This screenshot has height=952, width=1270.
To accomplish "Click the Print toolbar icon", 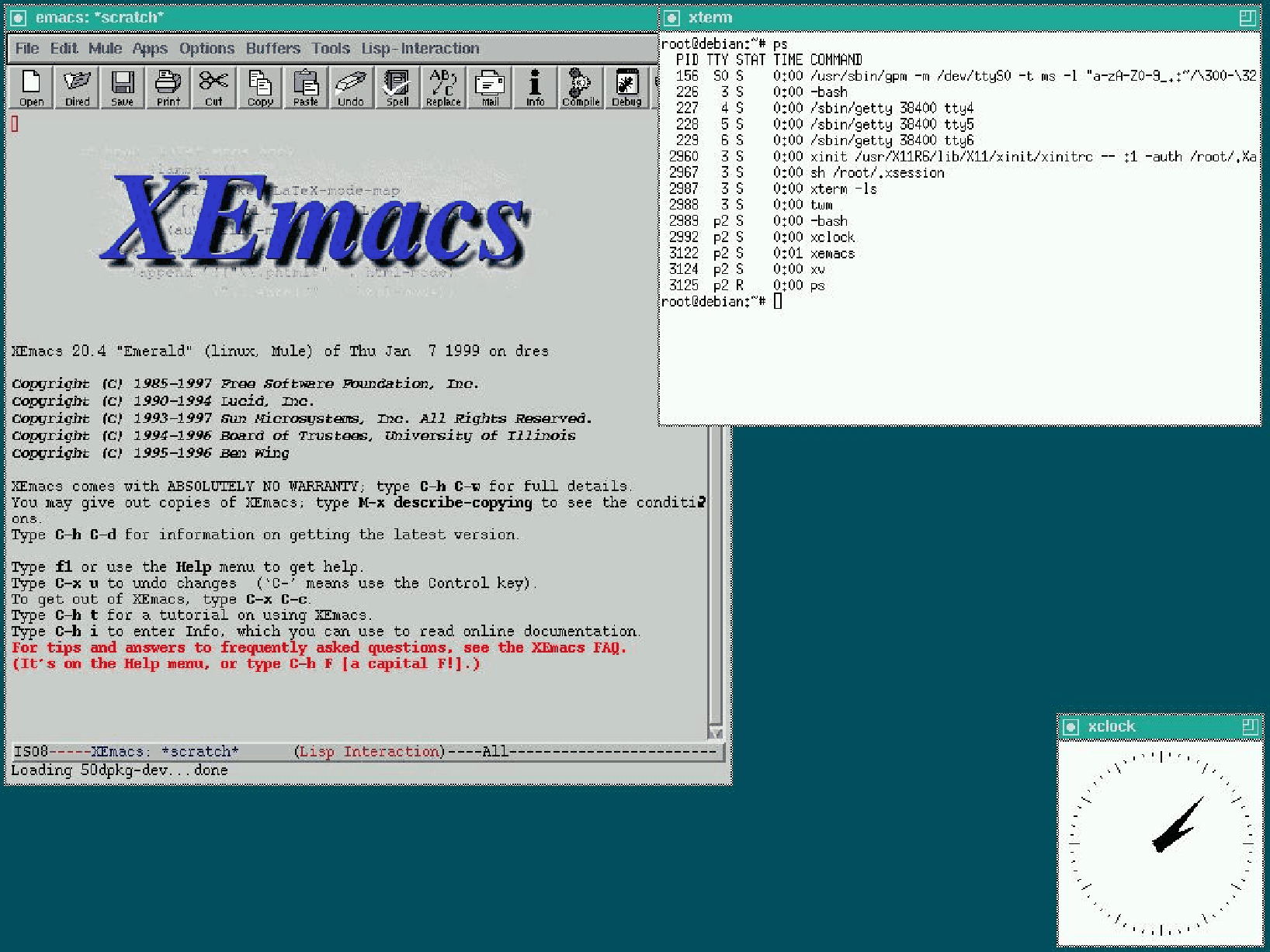I will point(168,87).
